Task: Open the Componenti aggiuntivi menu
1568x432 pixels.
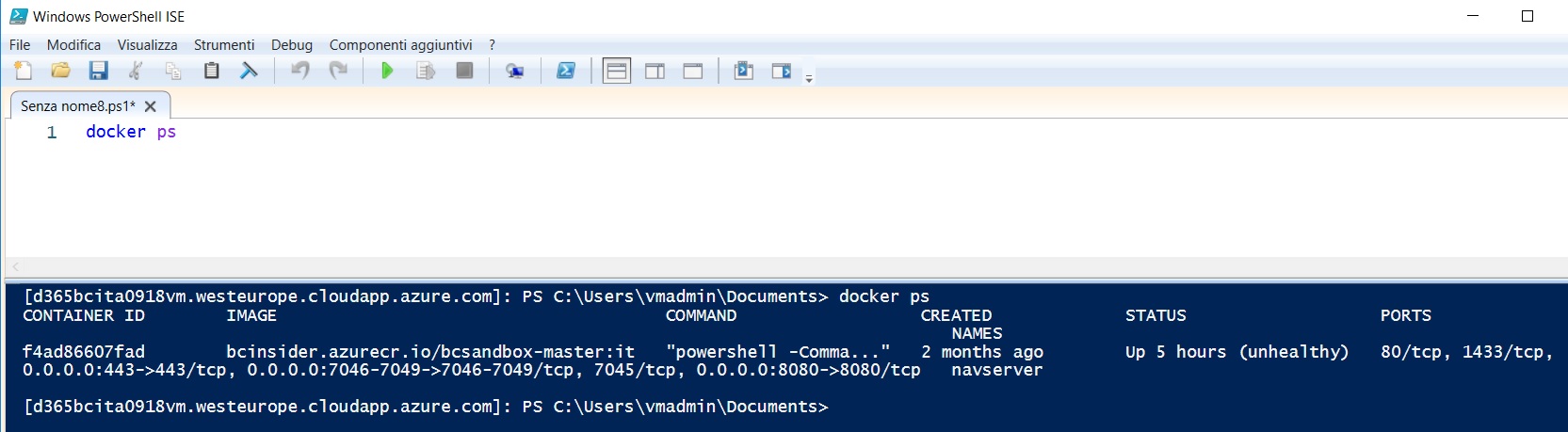Action: (x=400, y=45)
